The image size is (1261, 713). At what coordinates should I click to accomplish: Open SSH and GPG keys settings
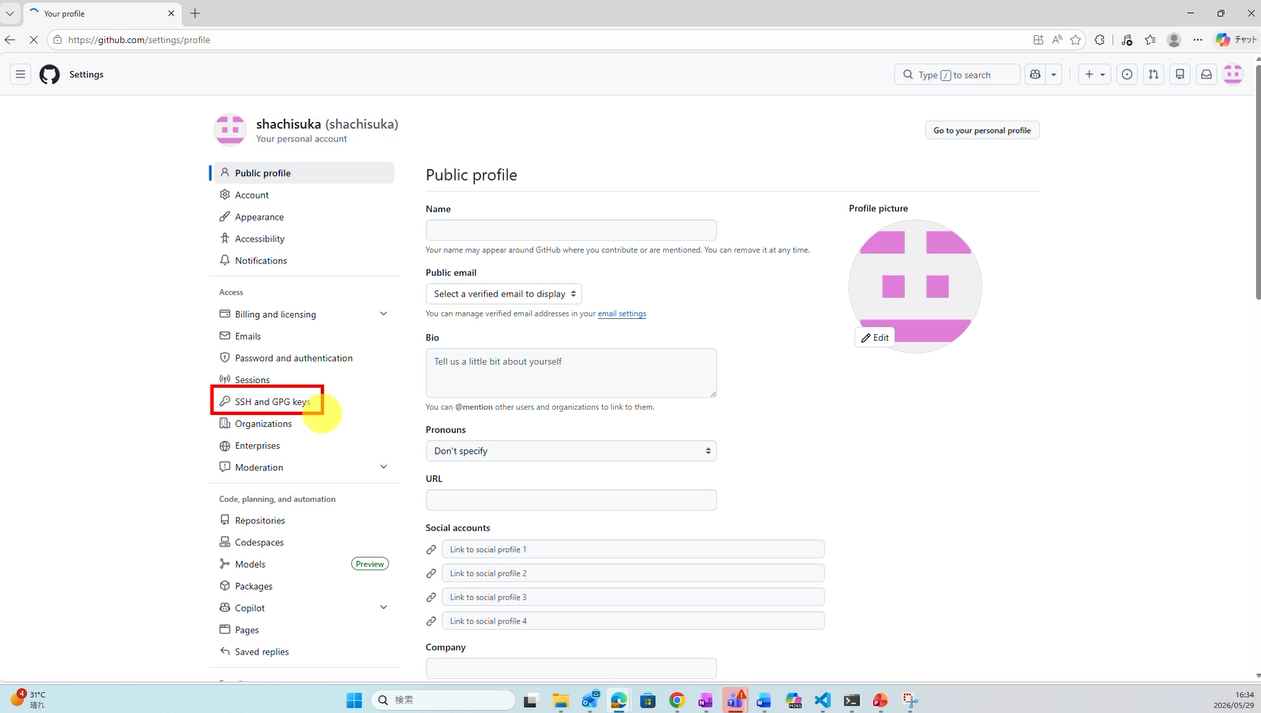[x=304, y=402]
